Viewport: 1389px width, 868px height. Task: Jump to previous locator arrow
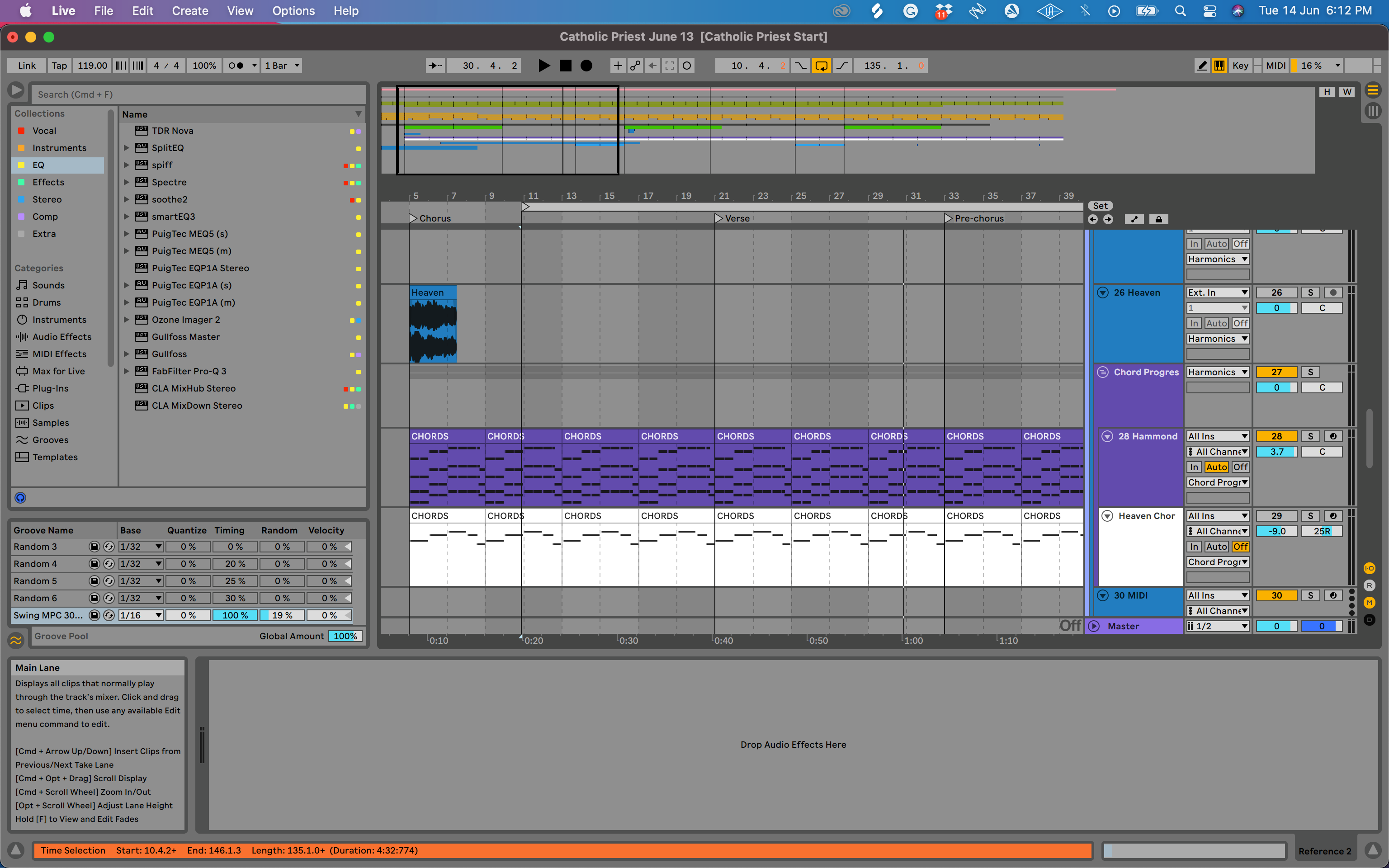tap(1092, 219)
